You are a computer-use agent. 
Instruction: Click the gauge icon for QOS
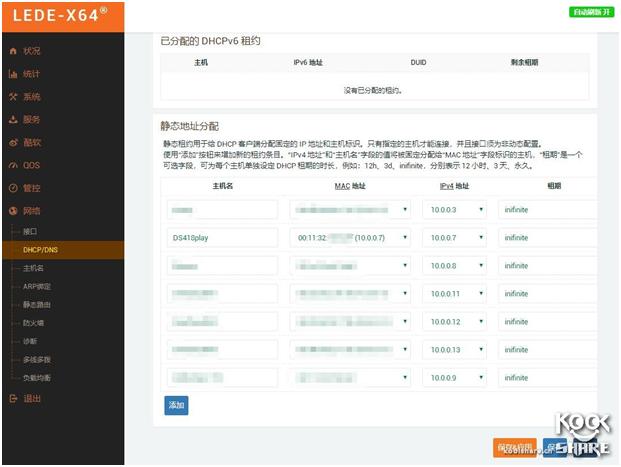(x=13, y=165)
